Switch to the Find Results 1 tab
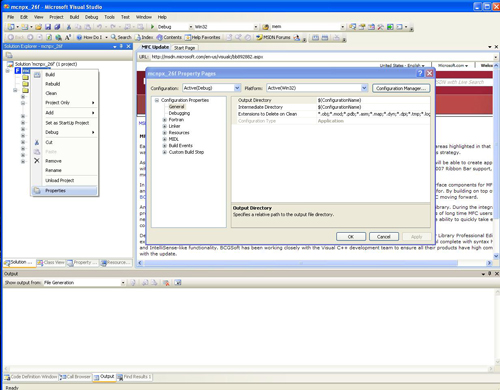The width and height of the screenshot is (500, 390). [134, 377]
